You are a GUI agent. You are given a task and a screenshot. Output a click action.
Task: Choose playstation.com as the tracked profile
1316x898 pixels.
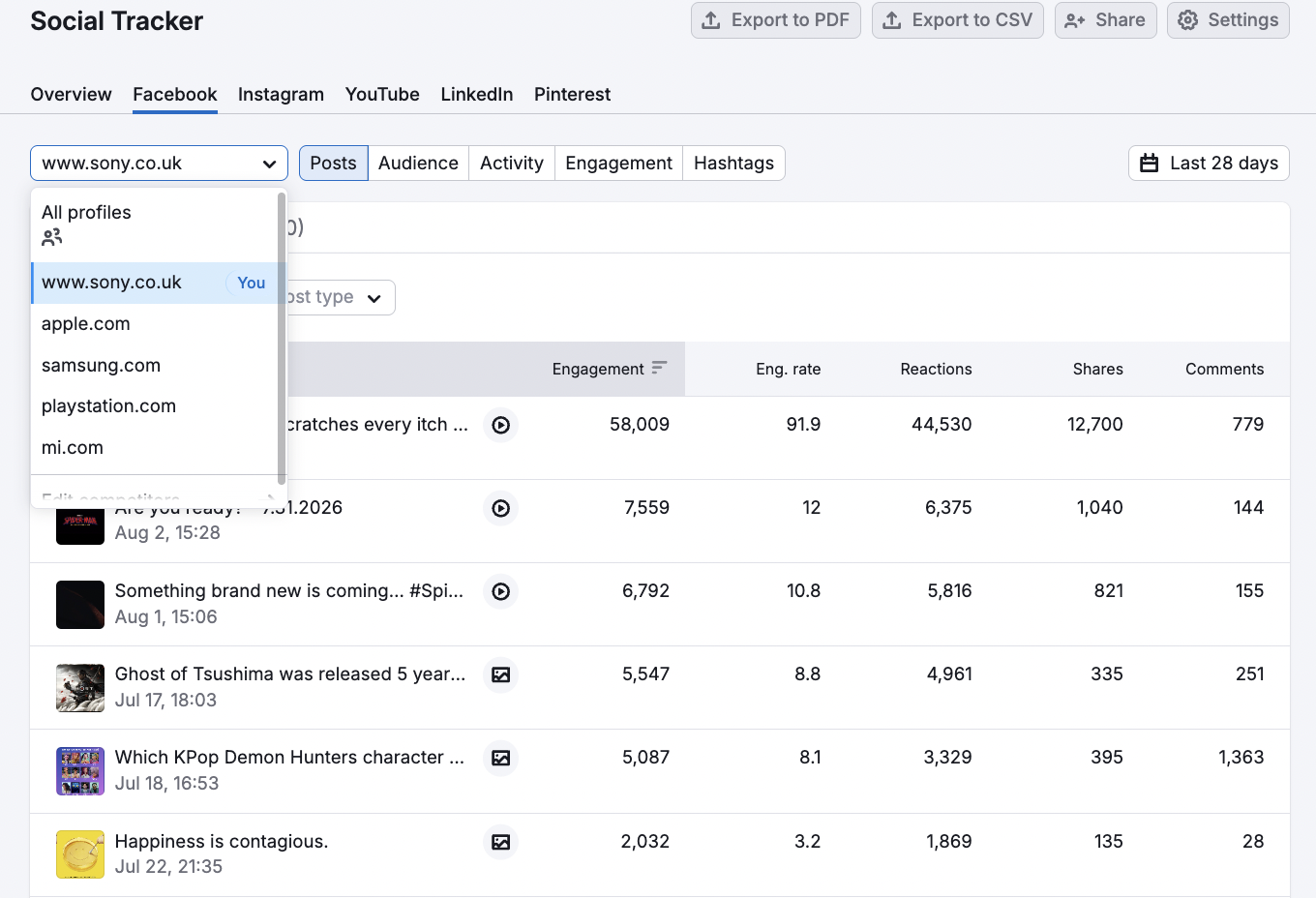tap(108, 405)
